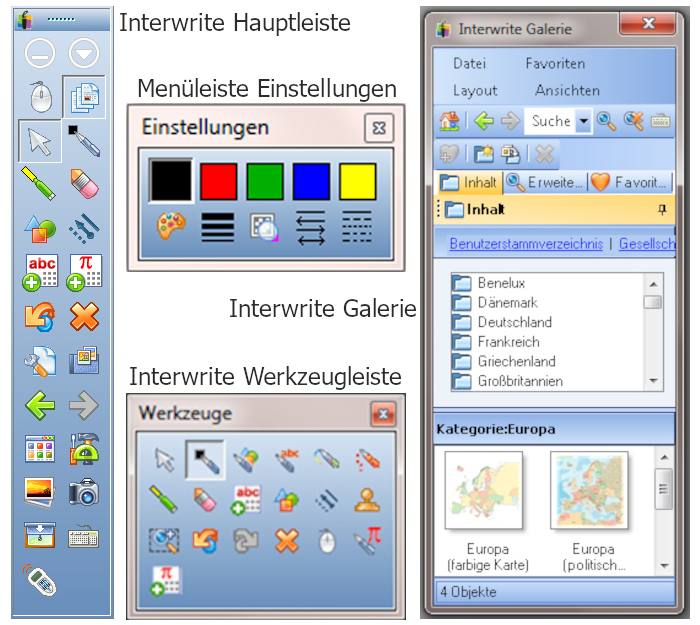The width and height of the screenshot is (700, 625).
Task: Add abc text in Hauptleiste
Action: tap(40, 273)
